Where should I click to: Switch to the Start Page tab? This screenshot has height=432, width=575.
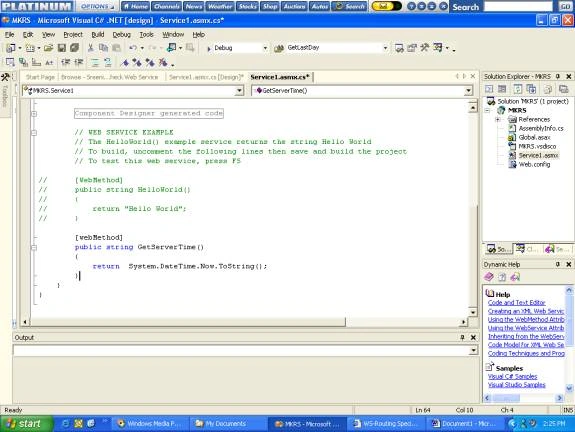pos(40,77)
